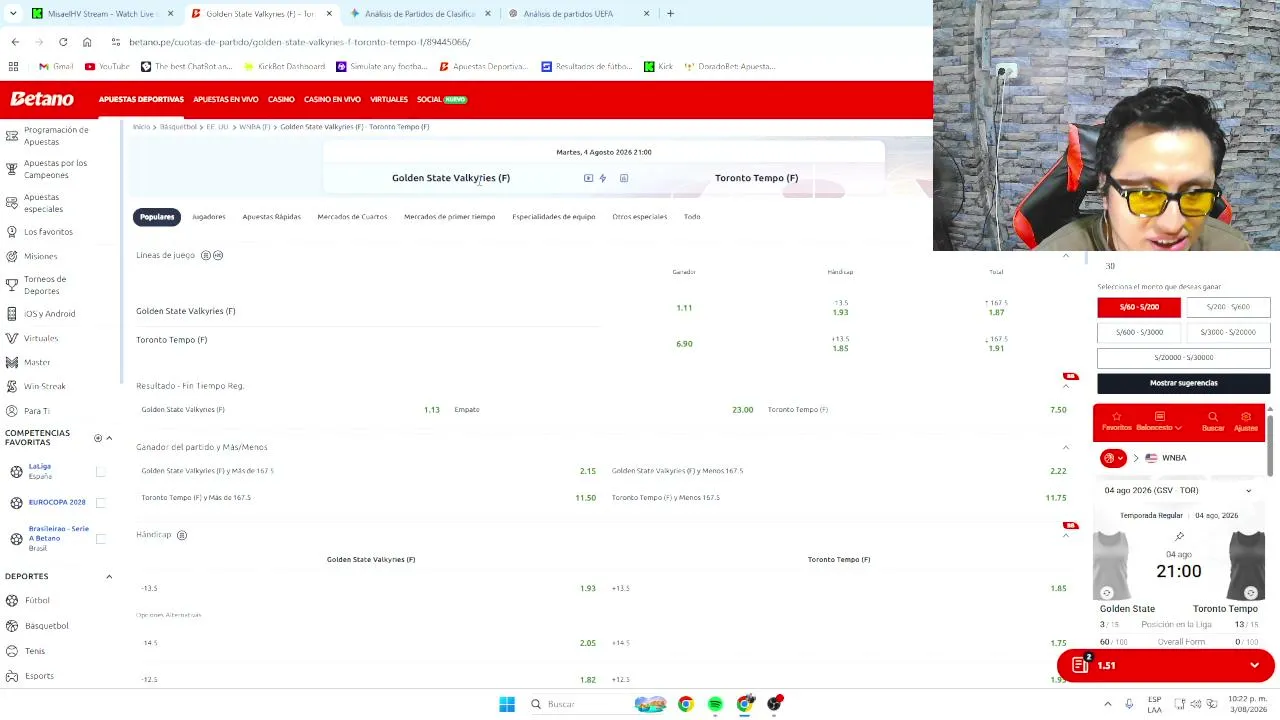Open Los favoritos in sidebar
Image resolution: width=1280 pixels, height=720 pixels.
click(x=48, y=232)
